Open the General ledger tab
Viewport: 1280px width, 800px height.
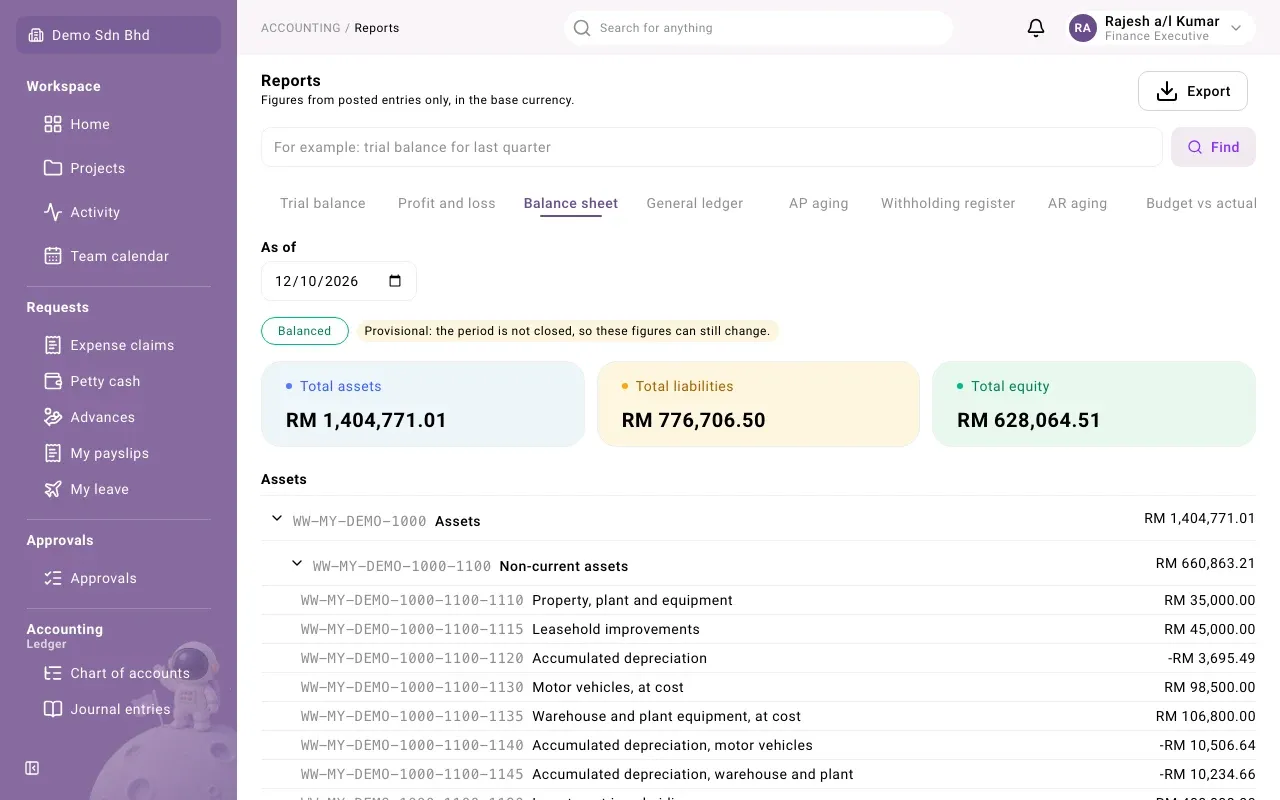[x=695, y=203]
